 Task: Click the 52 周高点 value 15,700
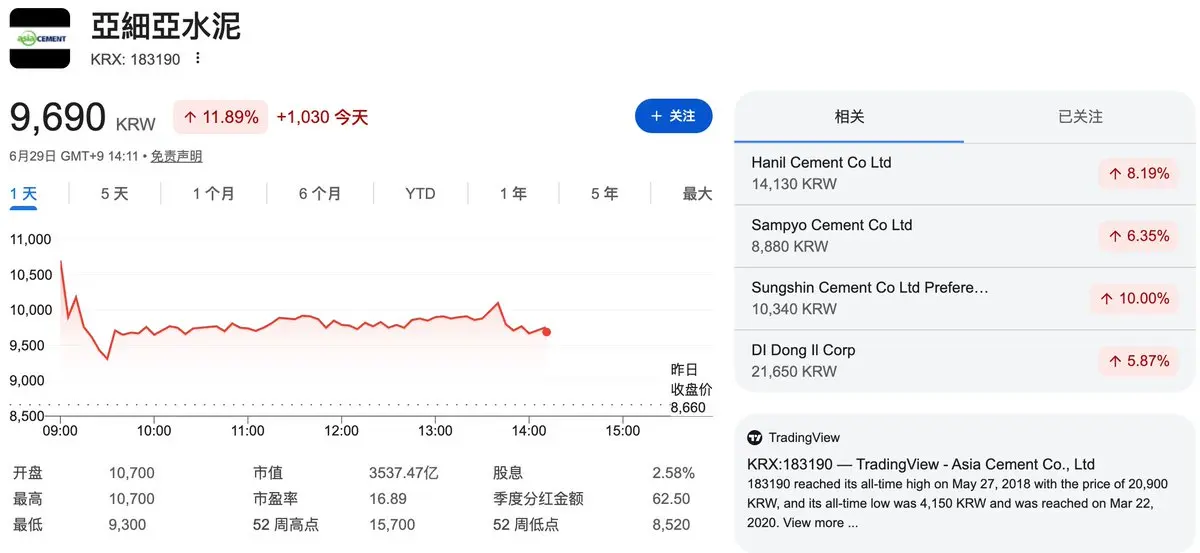coord(392,524)
